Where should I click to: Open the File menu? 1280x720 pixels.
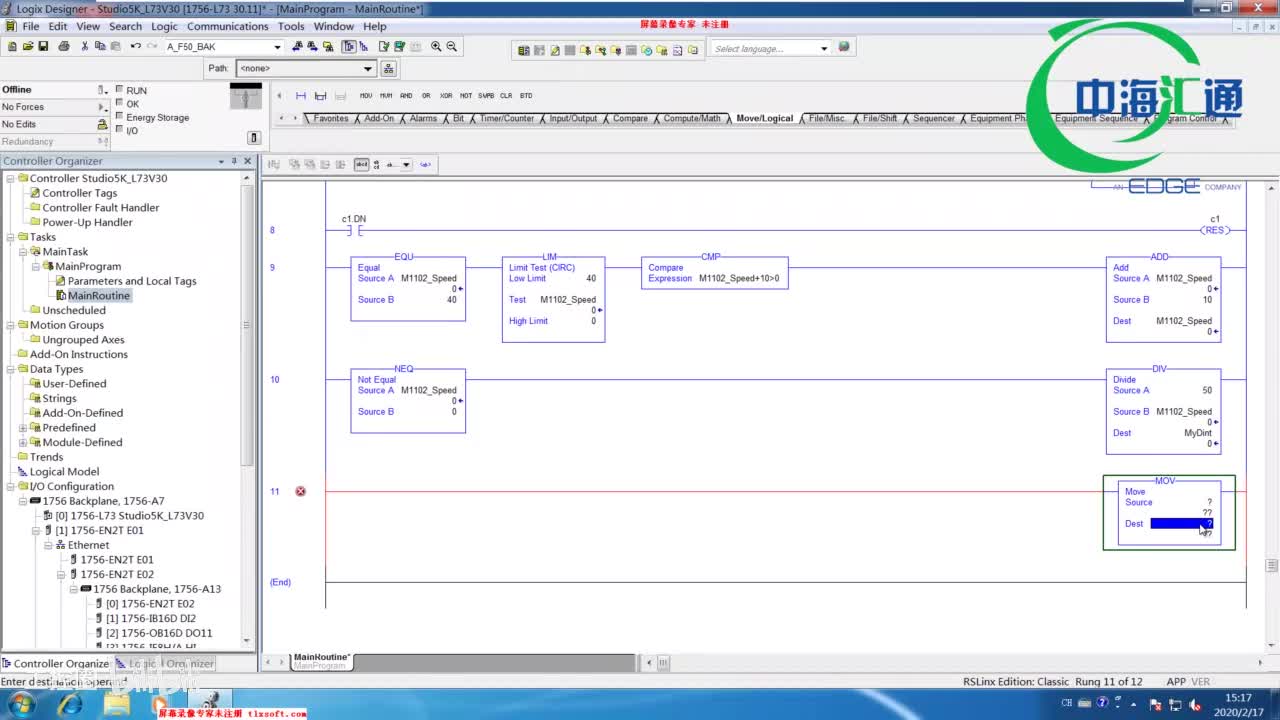tap(30, 26)
